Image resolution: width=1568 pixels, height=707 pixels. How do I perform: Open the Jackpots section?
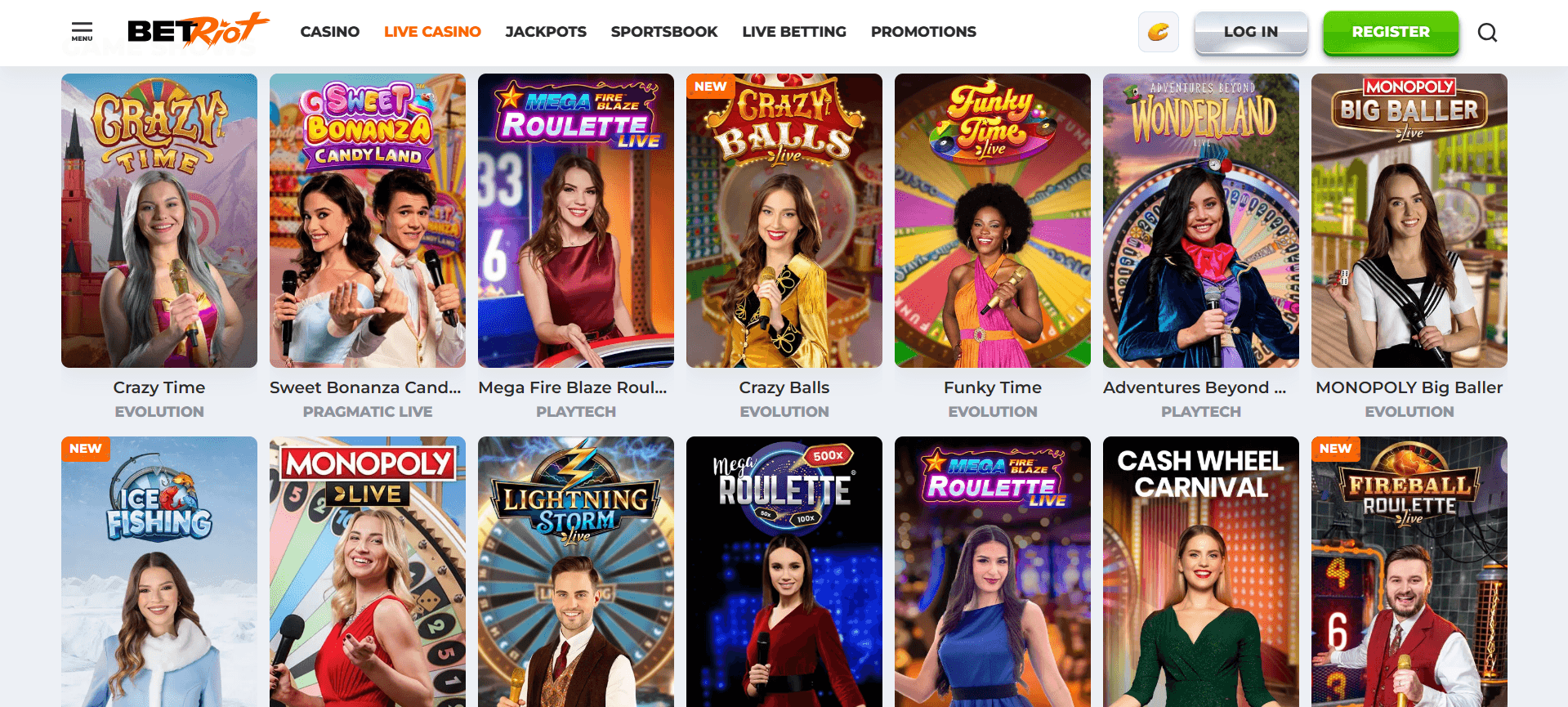coord(546,32)
